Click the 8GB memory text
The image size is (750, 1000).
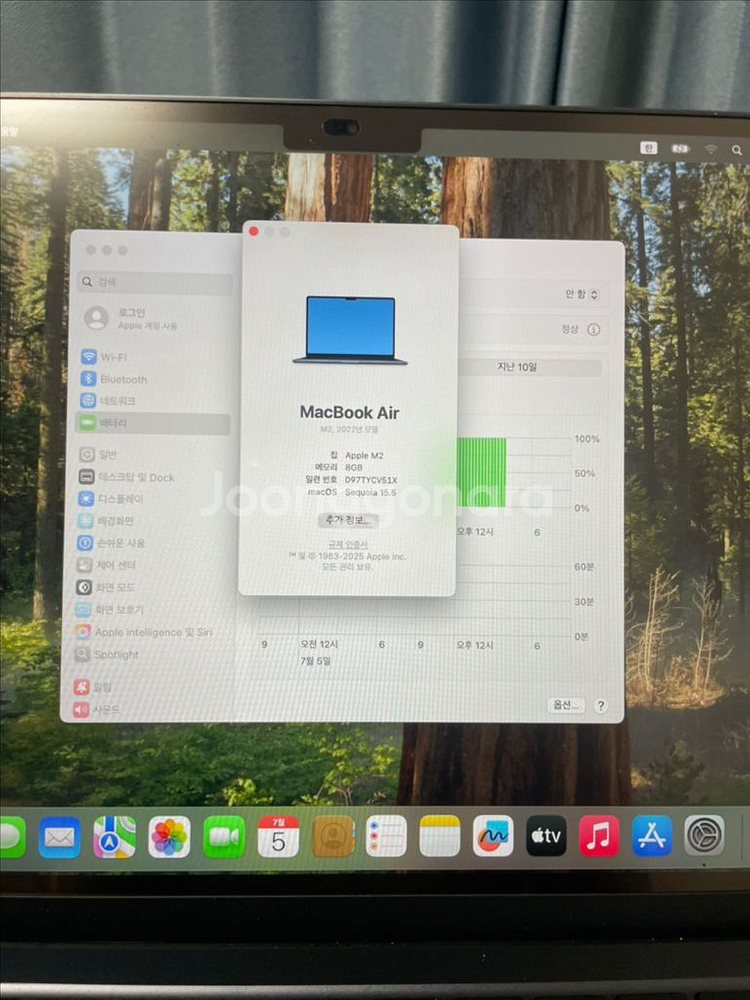tap(354, 467)
